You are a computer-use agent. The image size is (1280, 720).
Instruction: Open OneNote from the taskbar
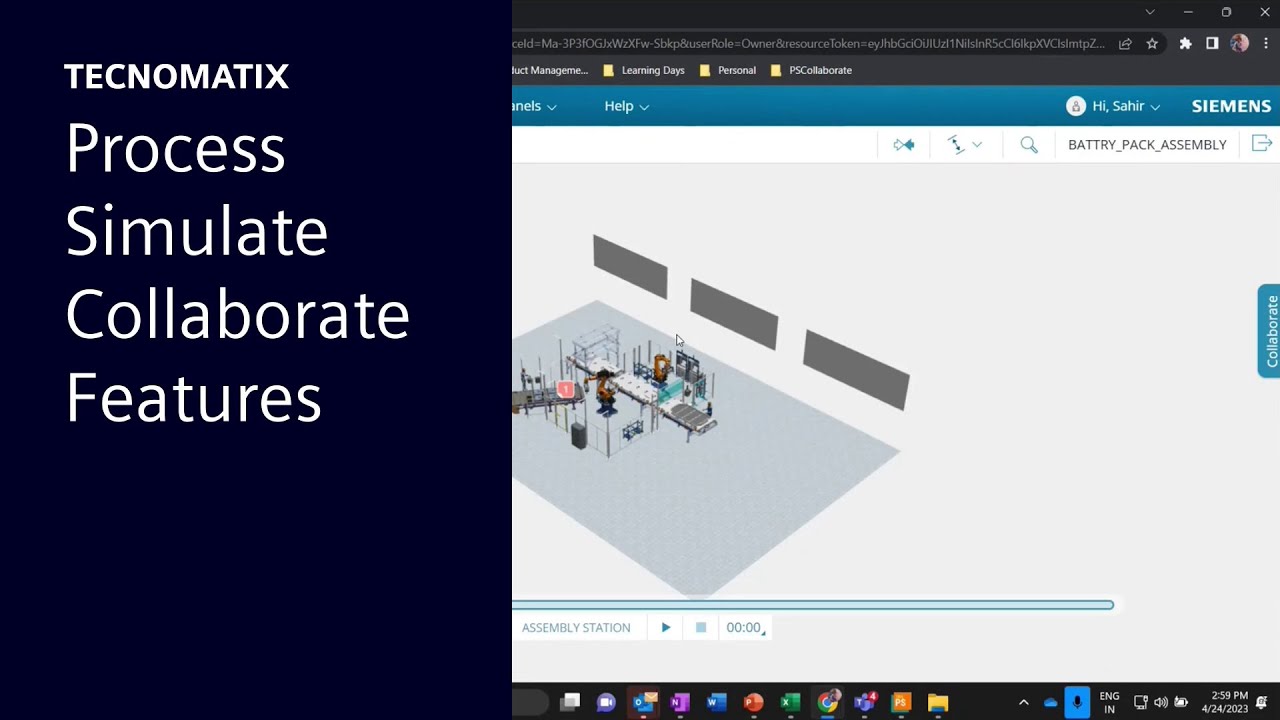point(680,702)
